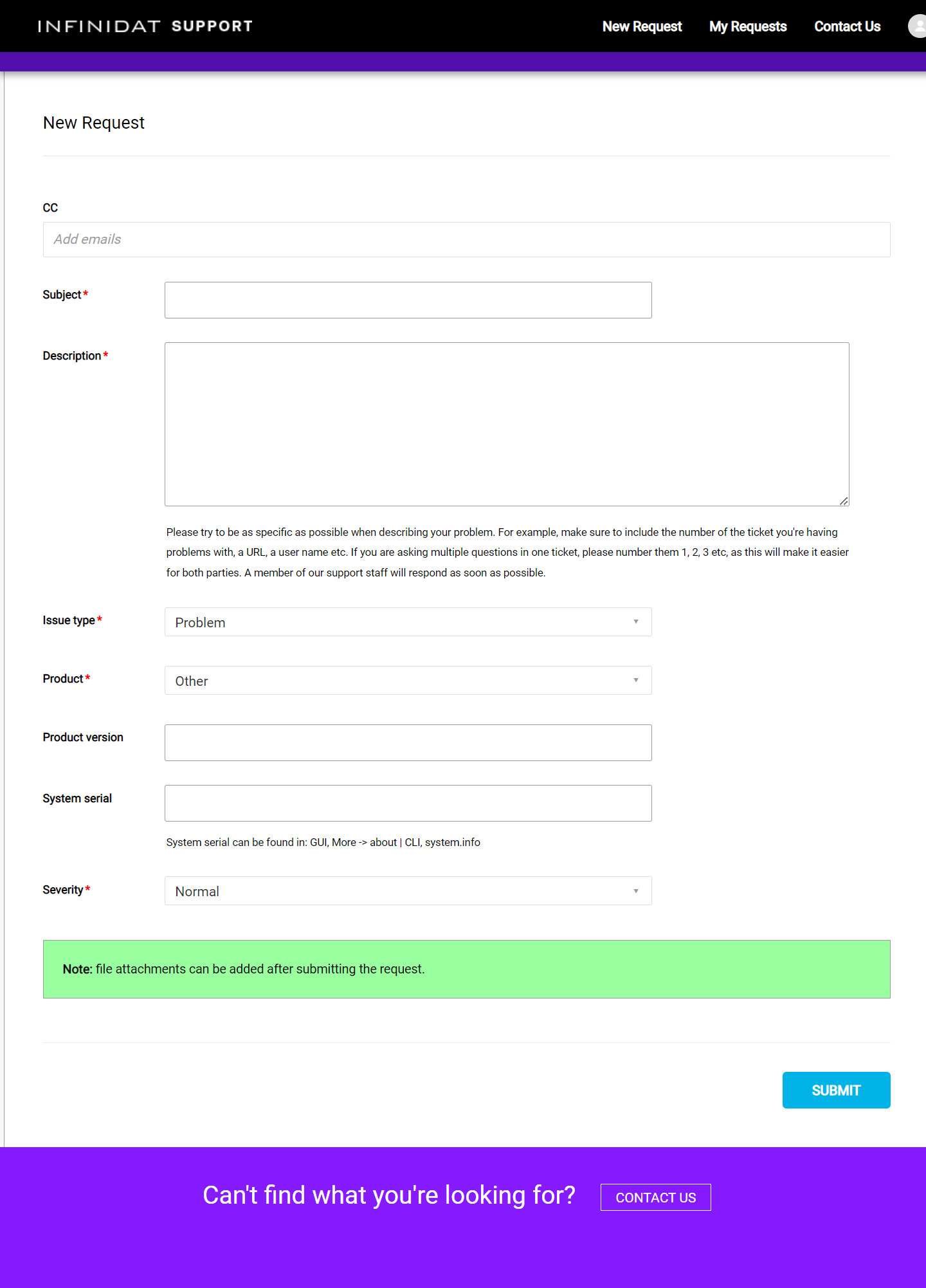Submit the request with the SUBMIT button
This screenshot has height=1288, width=926.
(x=837, y=1090)
